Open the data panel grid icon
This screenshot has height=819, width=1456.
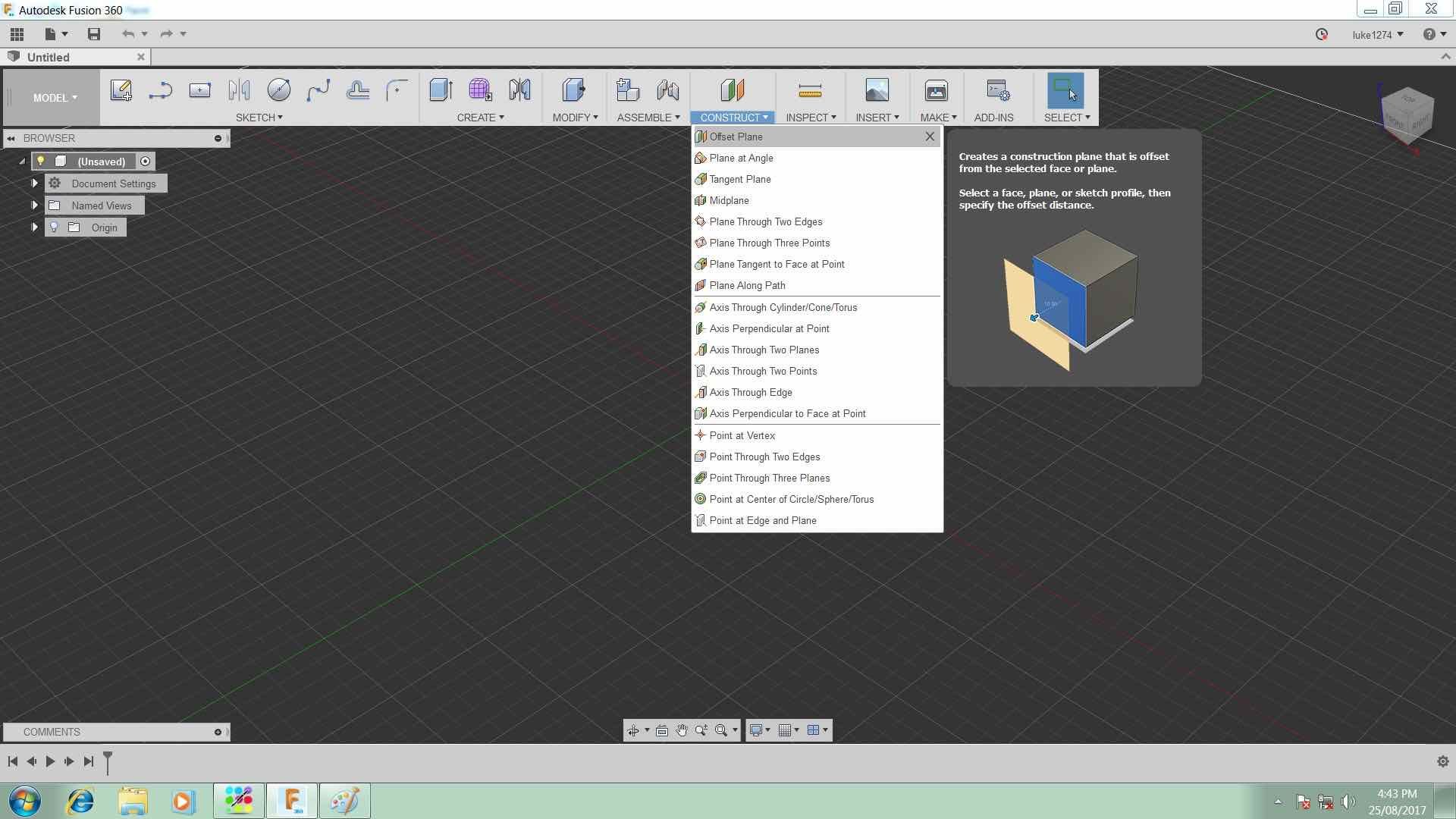[x=17, y=34]
